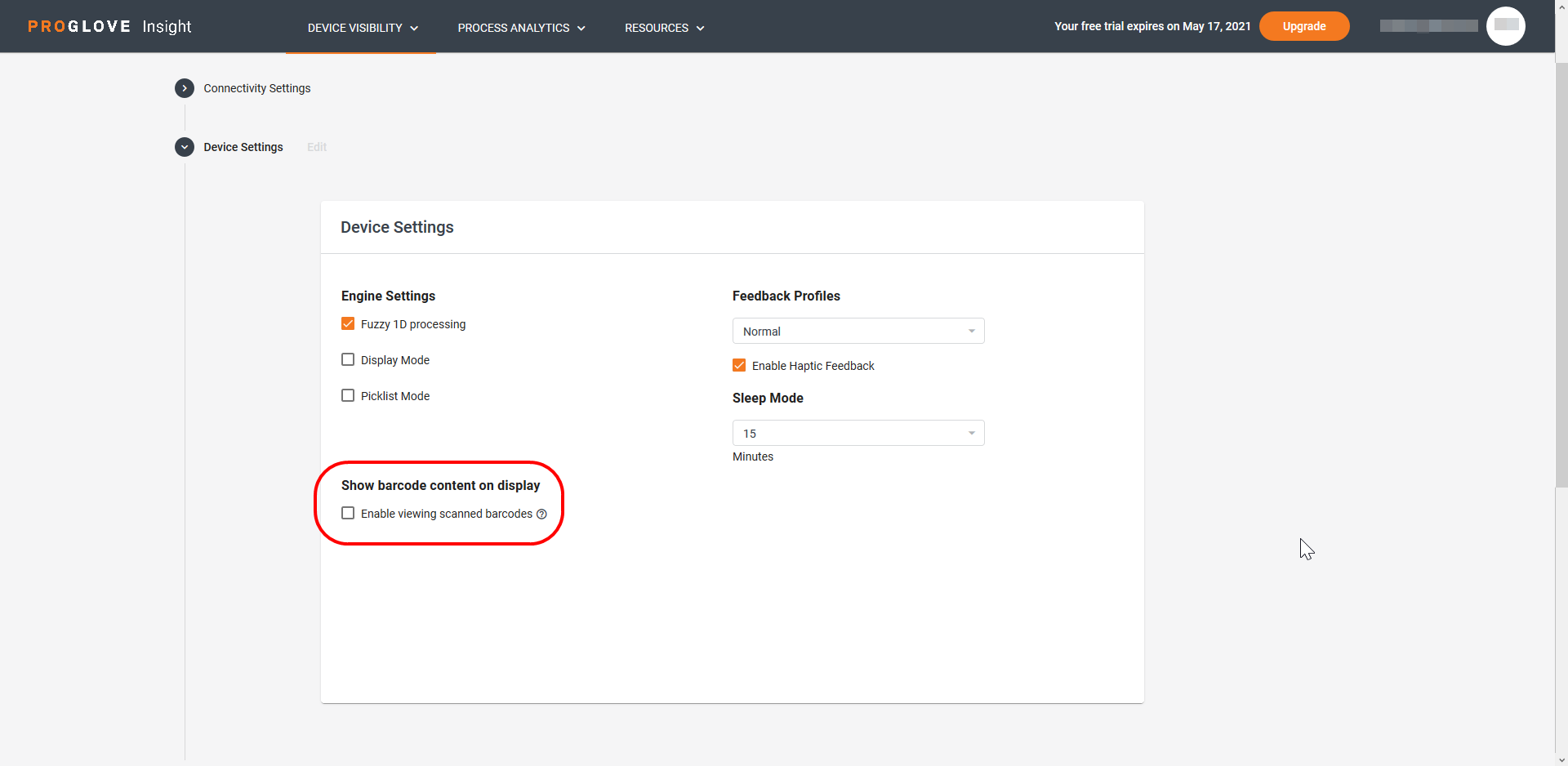1568x766 pixels.
Task: Expand Connectivity Settings step circle
Action: tap(185, 88)
